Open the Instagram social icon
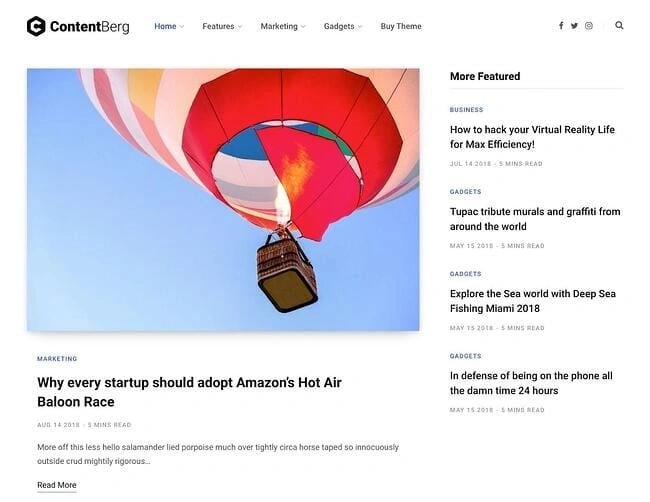The width and height of the screenshot is (650, 502). point(588,26)
